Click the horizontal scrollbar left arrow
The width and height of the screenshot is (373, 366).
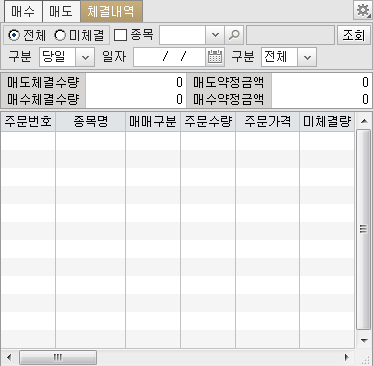(x=9, y=358)
